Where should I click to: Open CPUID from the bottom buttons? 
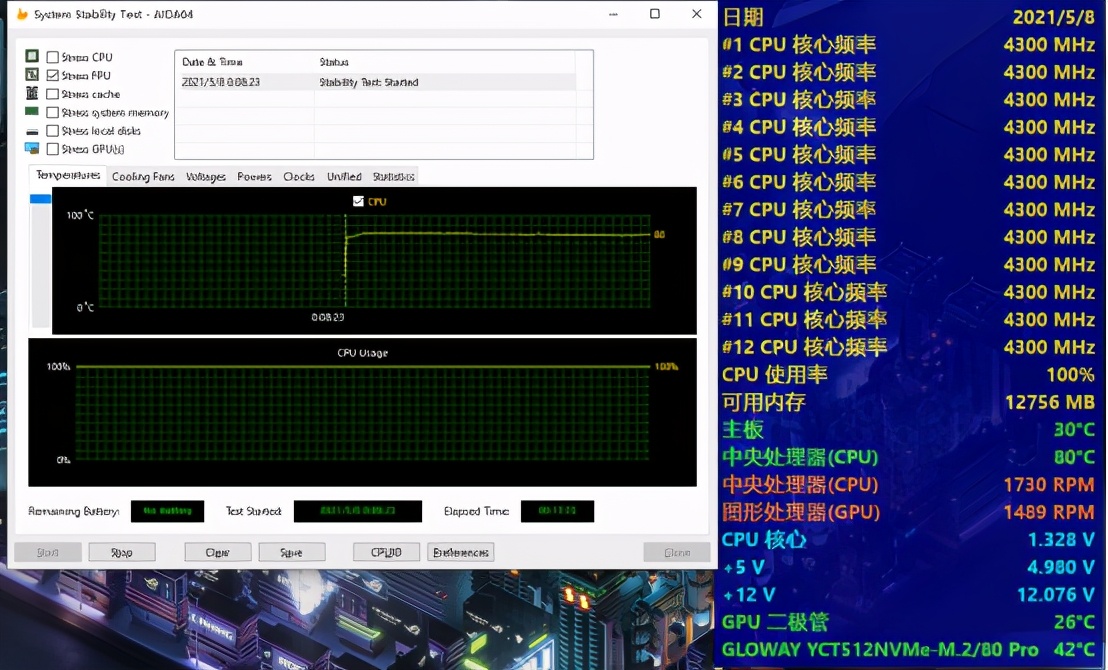386,552
